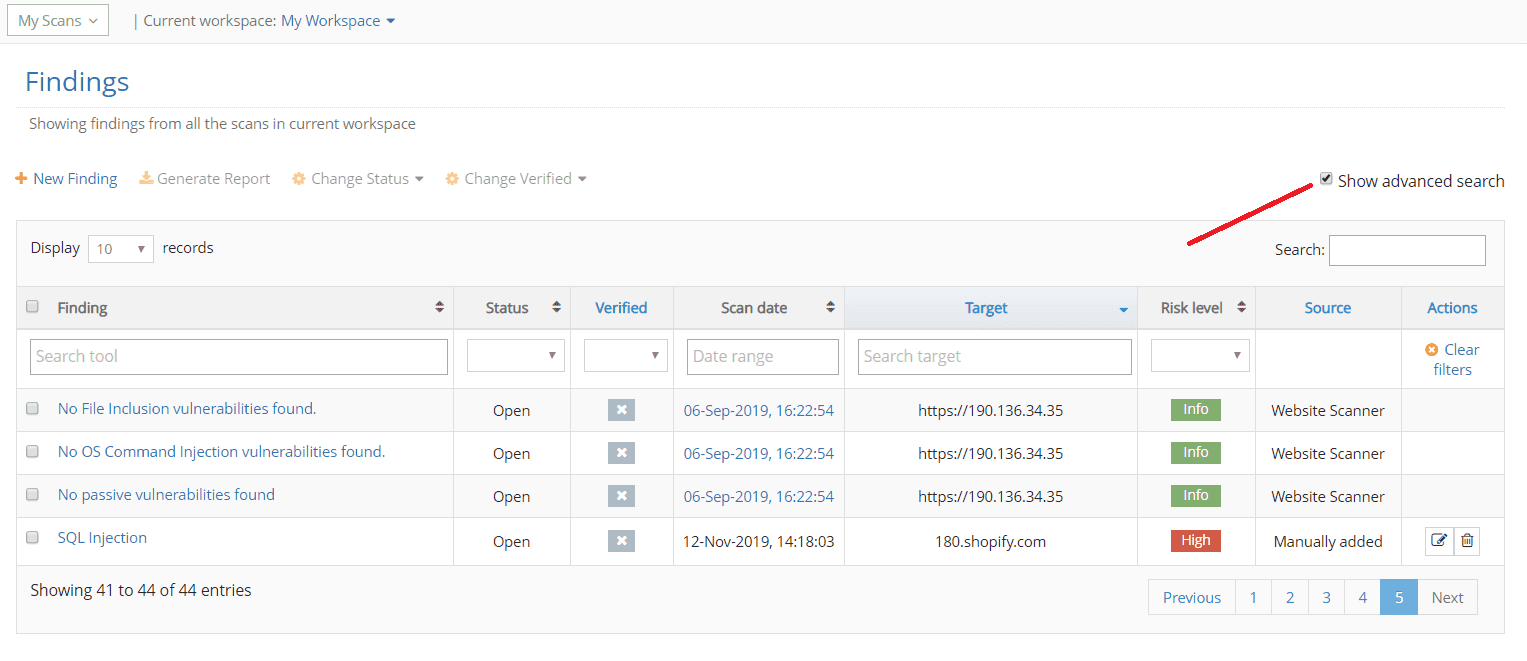Click the Search input field
Viewport: 1527px width, 661px height.
tap(1406, 249)
